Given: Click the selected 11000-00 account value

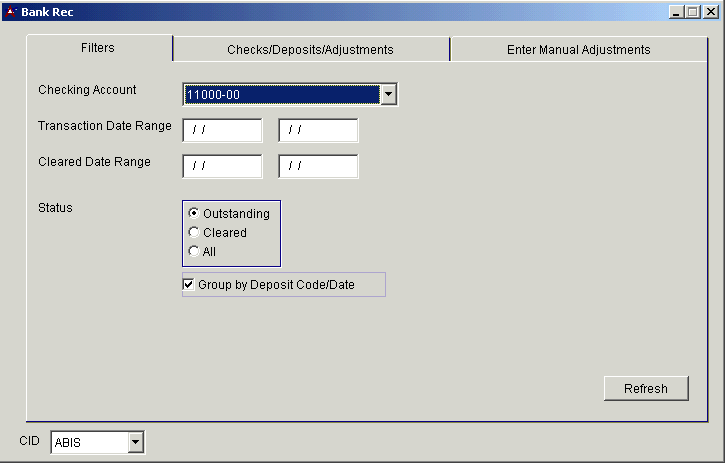Looking at the screenshot, I should pyautogui.click(x=281, y=95).
